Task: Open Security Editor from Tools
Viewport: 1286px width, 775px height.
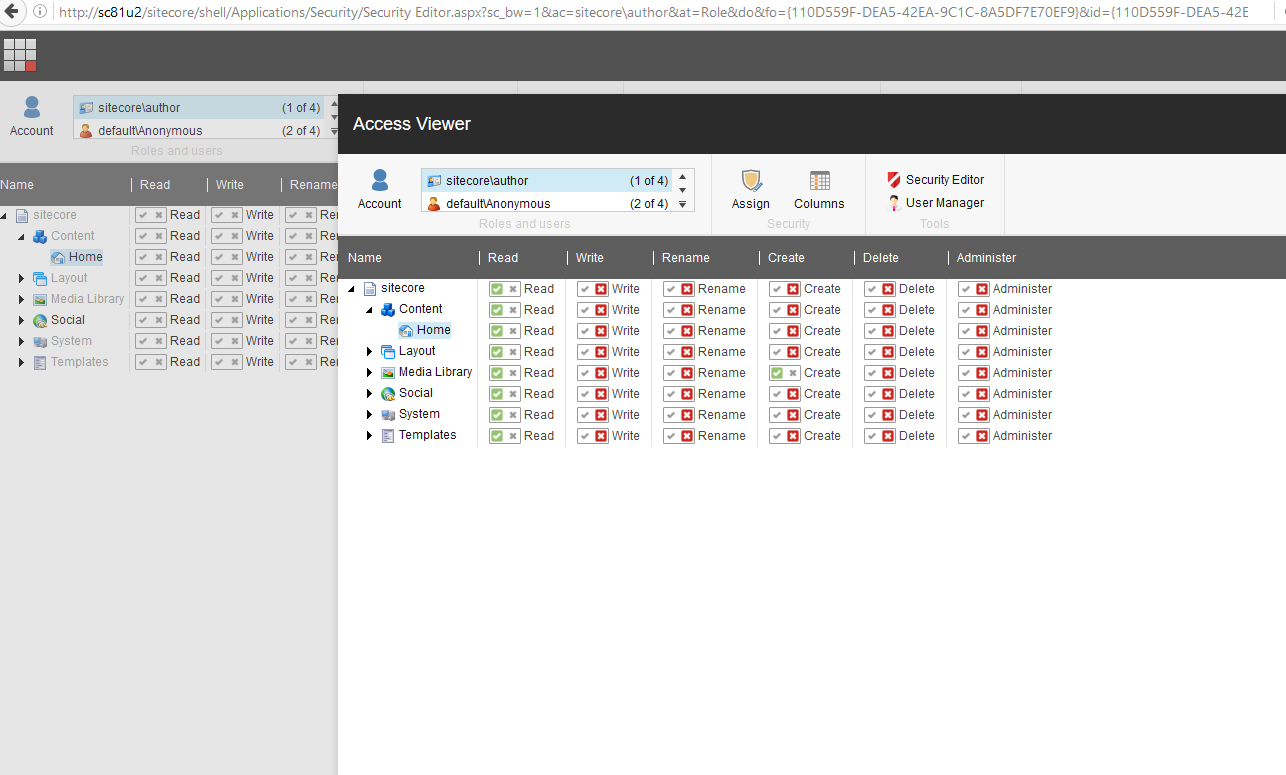Action: coord(935,180)
